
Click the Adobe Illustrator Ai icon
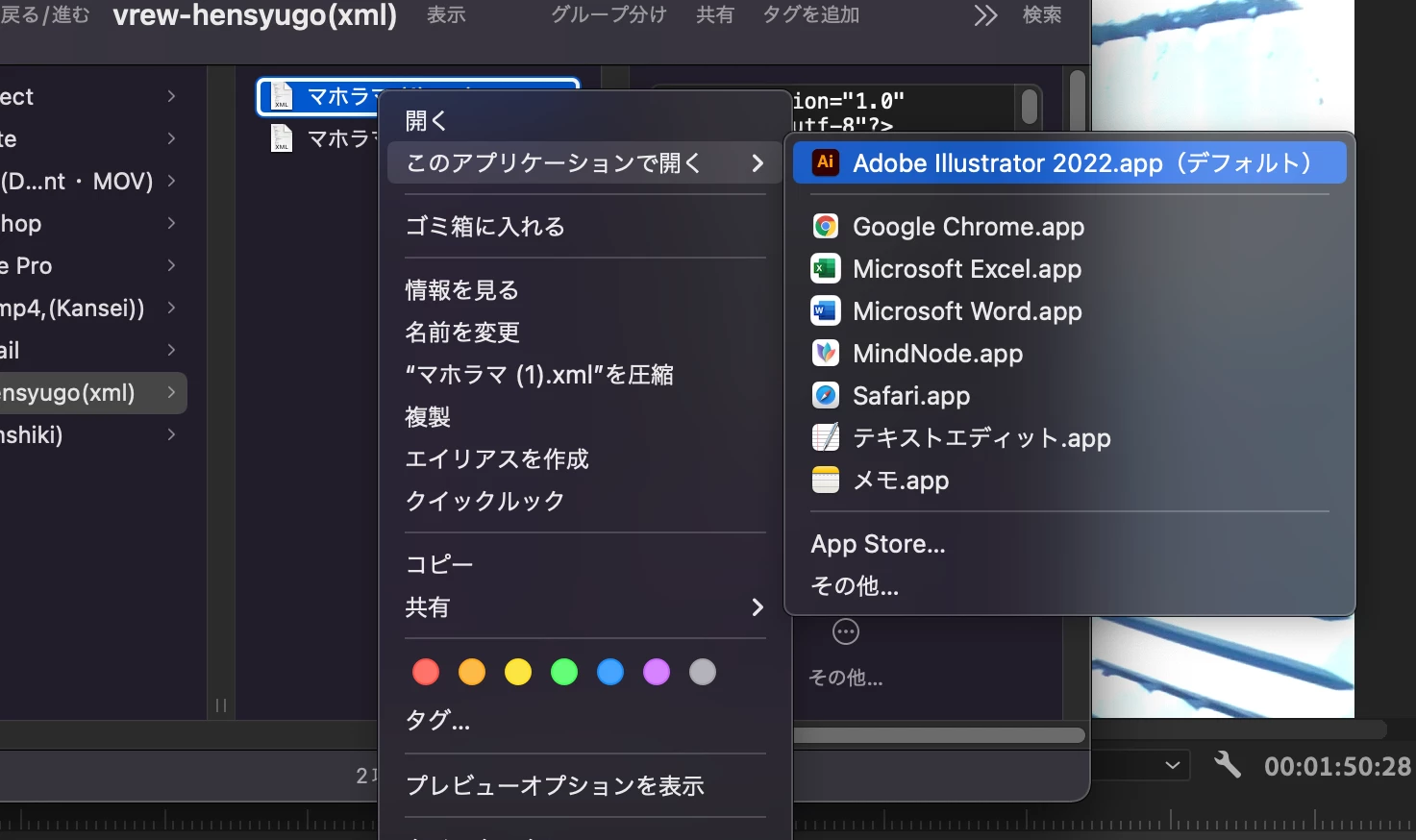825,162
